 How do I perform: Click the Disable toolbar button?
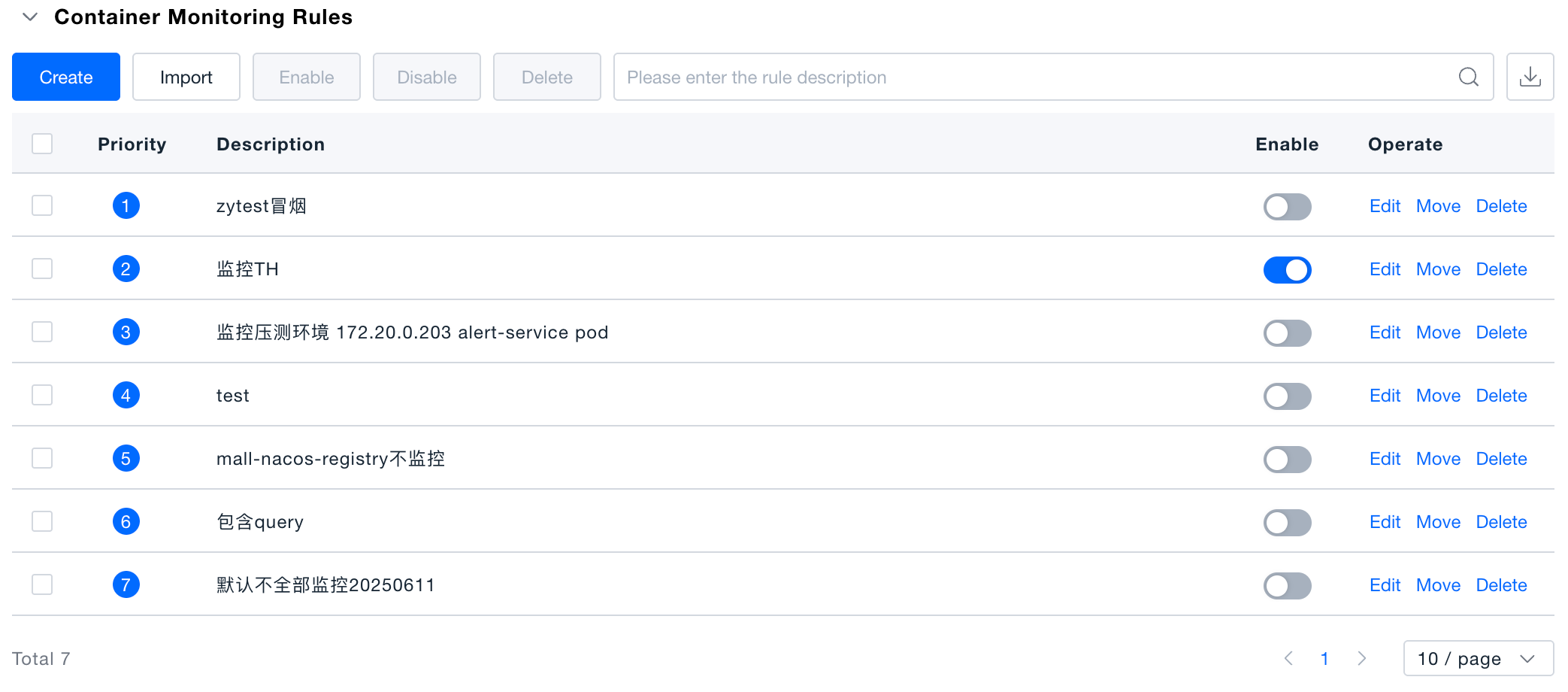[x=427, y=77]
